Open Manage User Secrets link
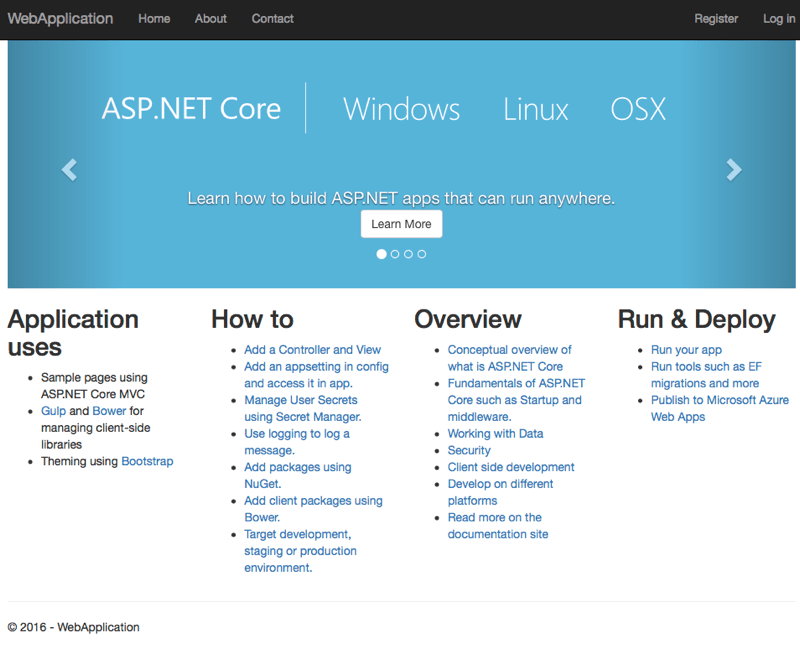Viewport: 800px width, 649px height. (303, 408)
